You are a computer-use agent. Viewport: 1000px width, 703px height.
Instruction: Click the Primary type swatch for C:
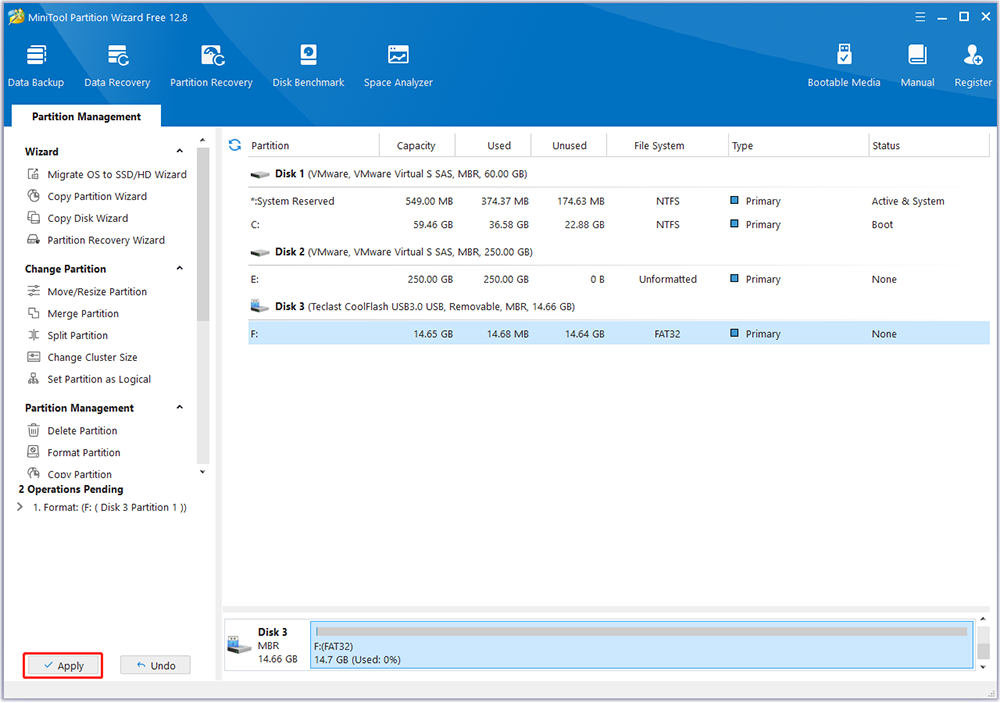[x=734, y=224]
